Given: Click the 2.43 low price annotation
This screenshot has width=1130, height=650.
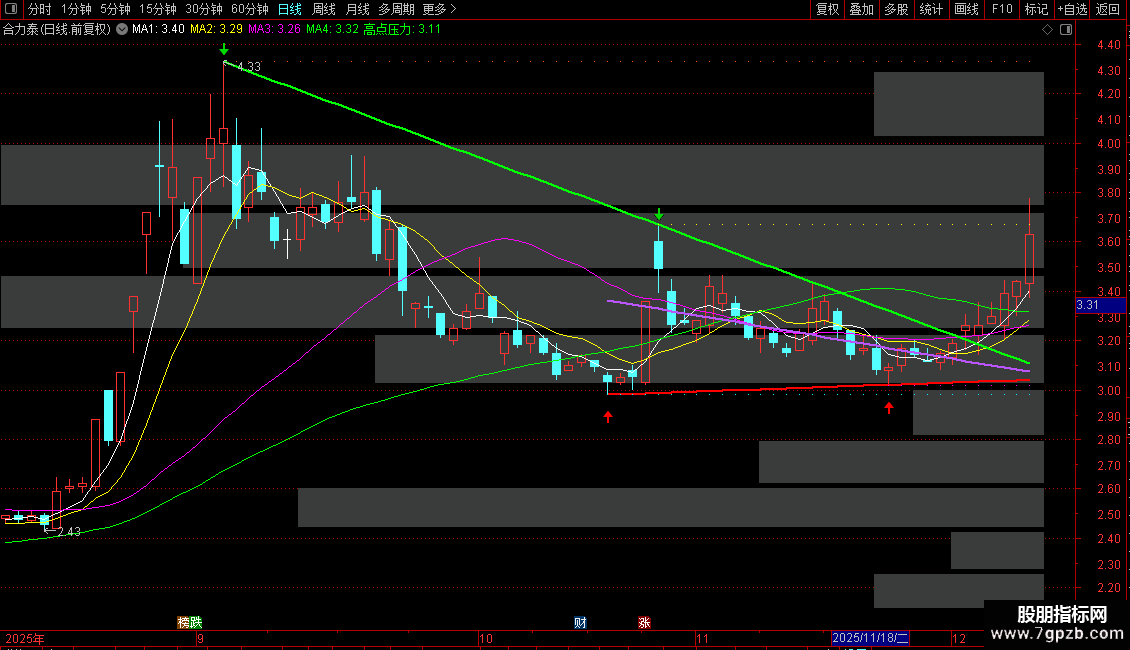Looking at the screenshot, I should (x=69, y=532).
